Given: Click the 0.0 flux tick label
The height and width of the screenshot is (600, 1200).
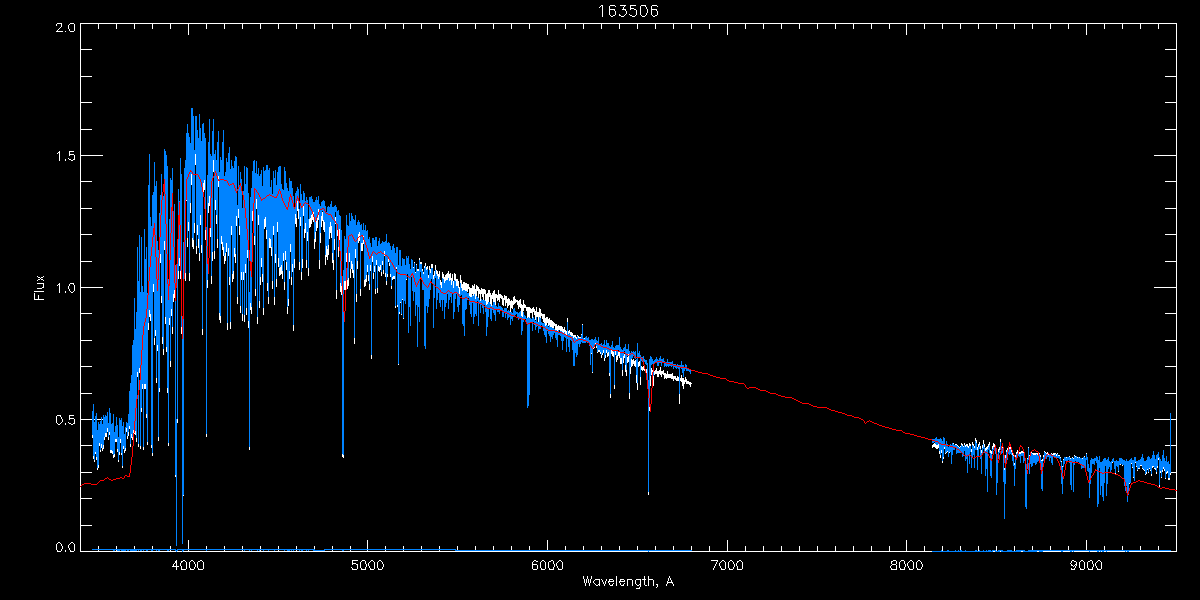Looking at the screenshot, I should point(65,548).
